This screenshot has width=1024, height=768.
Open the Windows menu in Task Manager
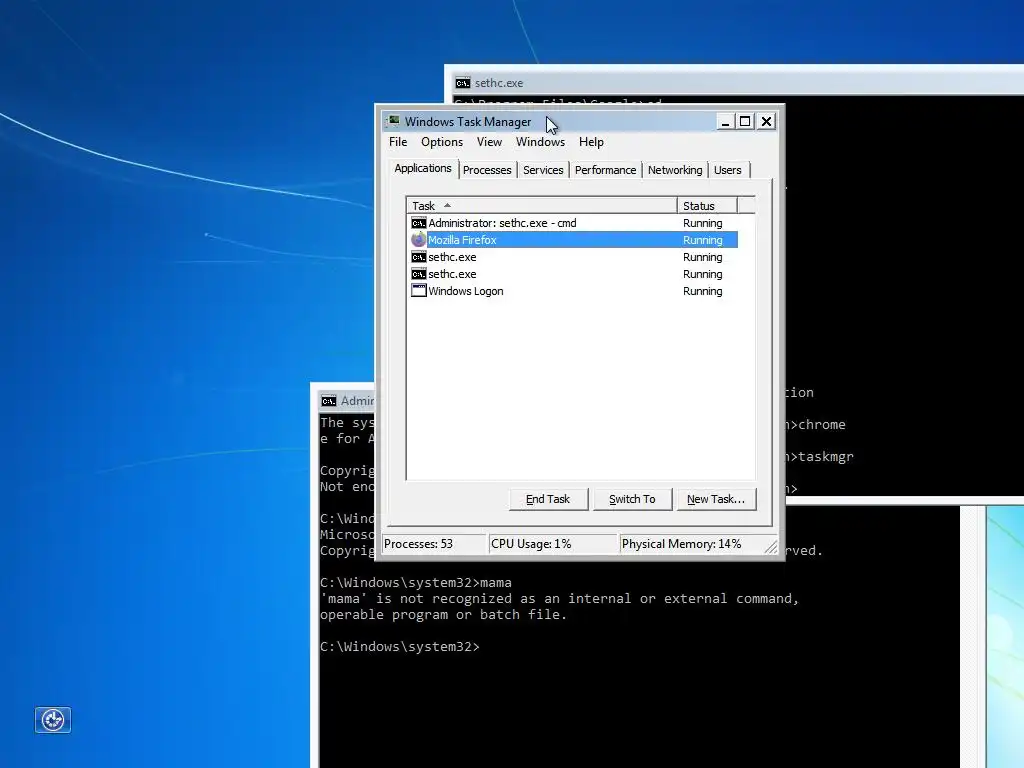pyautogui.click(x=540, y=142)
